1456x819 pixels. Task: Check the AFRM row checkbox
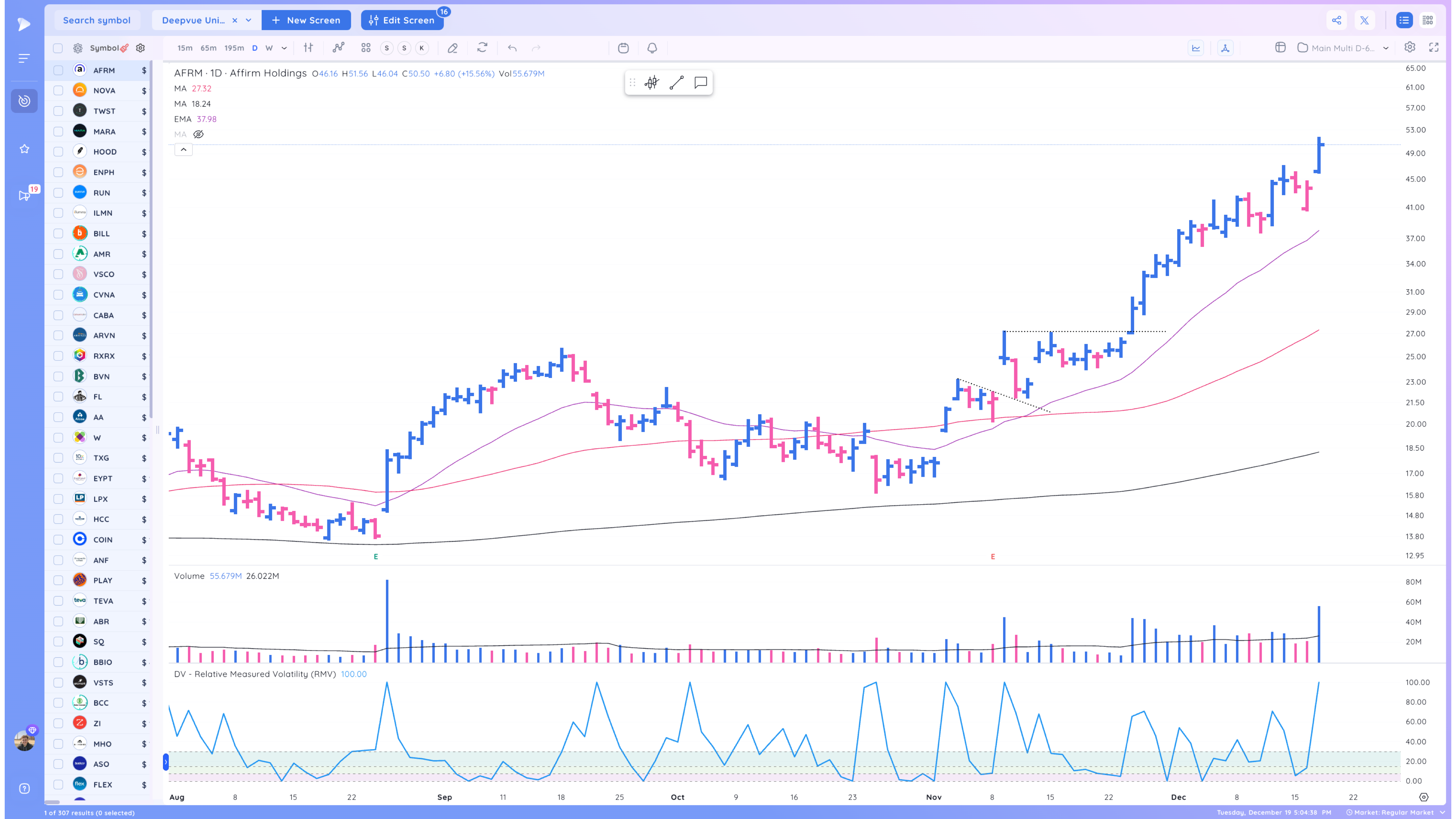click(x=58, y=70)
